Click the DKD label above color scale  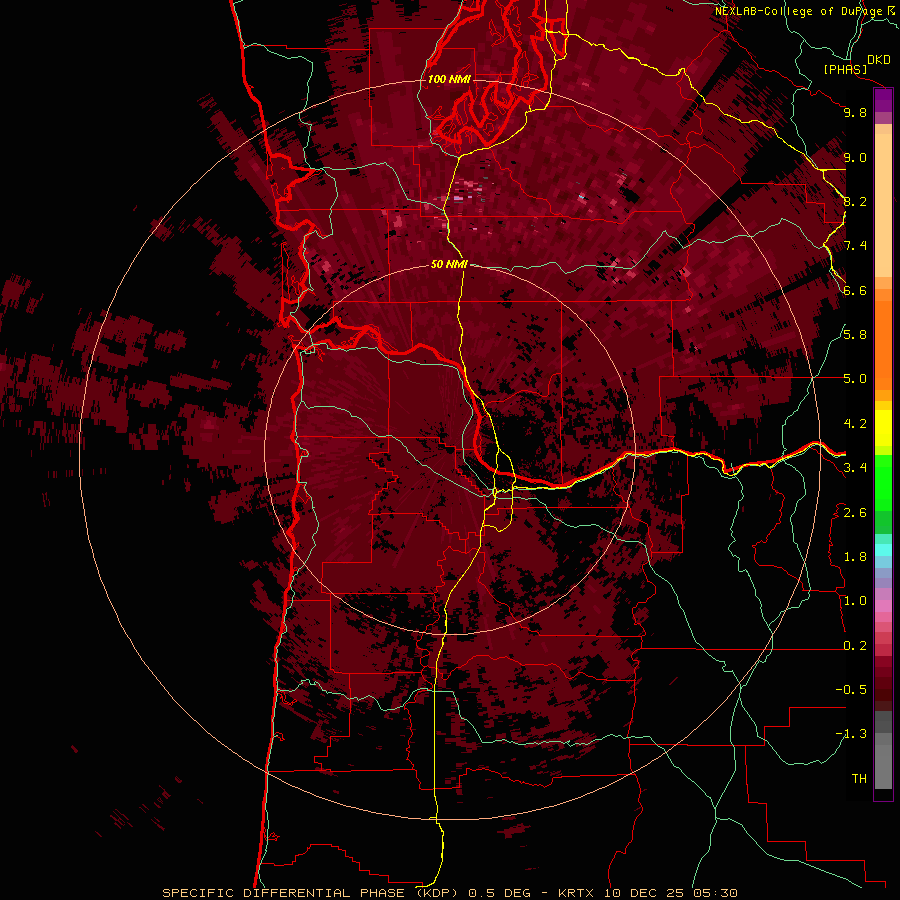click(x=879, y=60)
